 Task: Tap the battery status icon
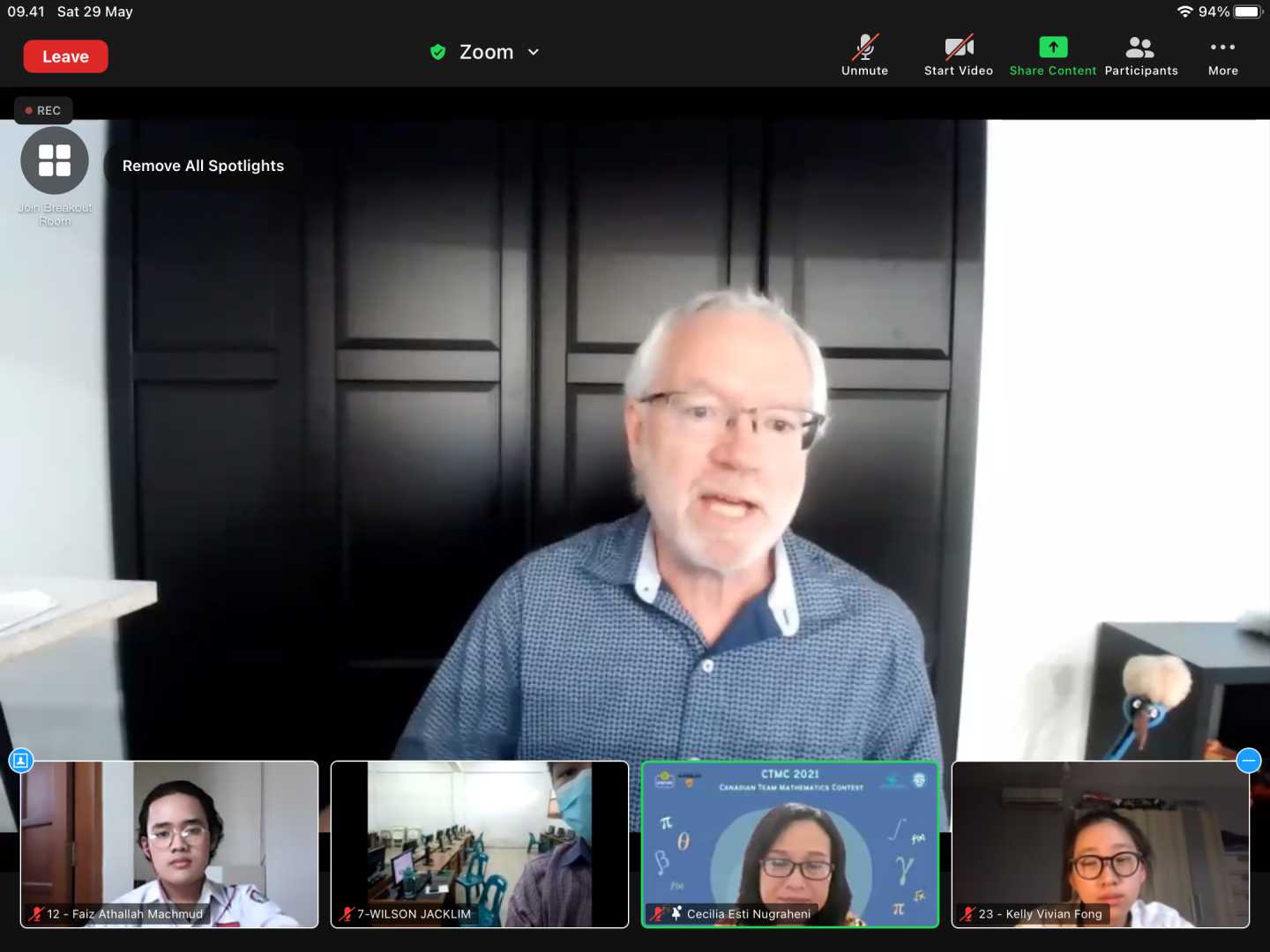tap(1248, 11)
